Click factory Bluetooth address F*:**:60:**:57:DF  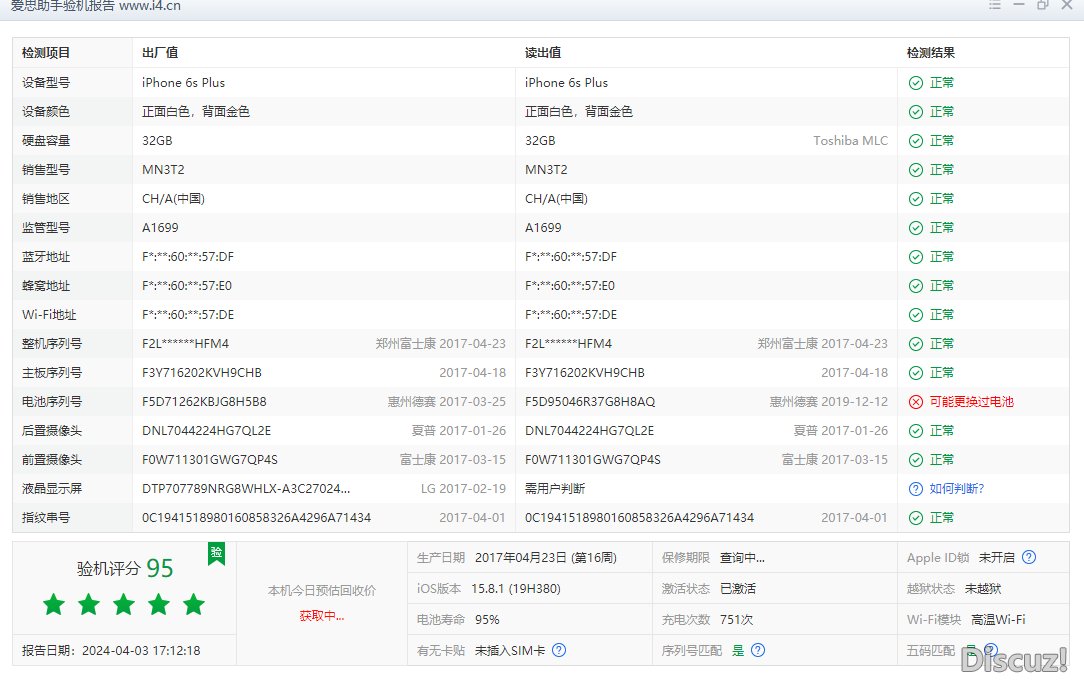click(x=187, y=257)
